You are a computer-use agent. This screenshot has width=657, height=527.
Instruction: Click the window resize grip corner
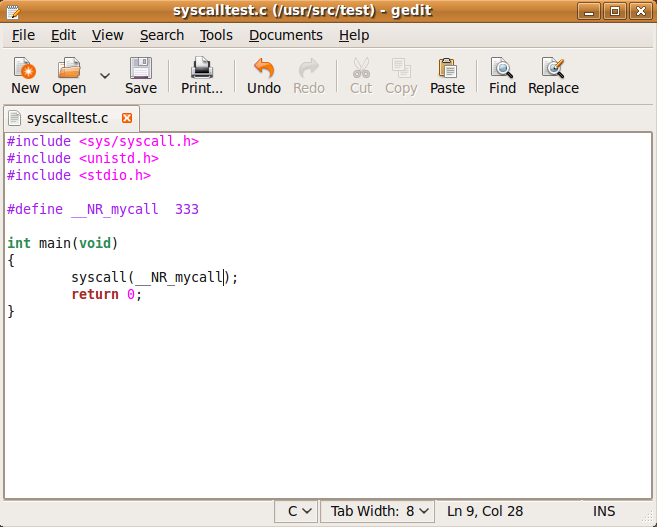648,518
